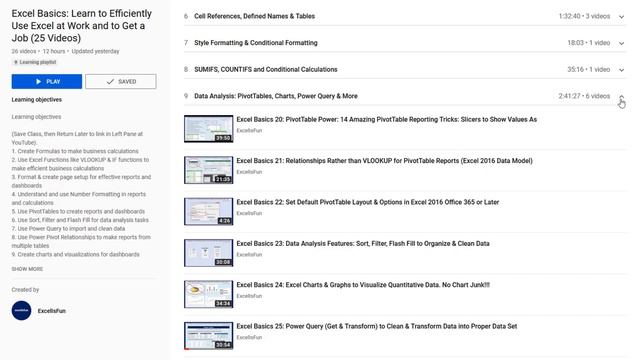The width and height of the screenshot is (640, 360).
Task: Click the 18:03 · 1 video label
Action: click(589, 43)
